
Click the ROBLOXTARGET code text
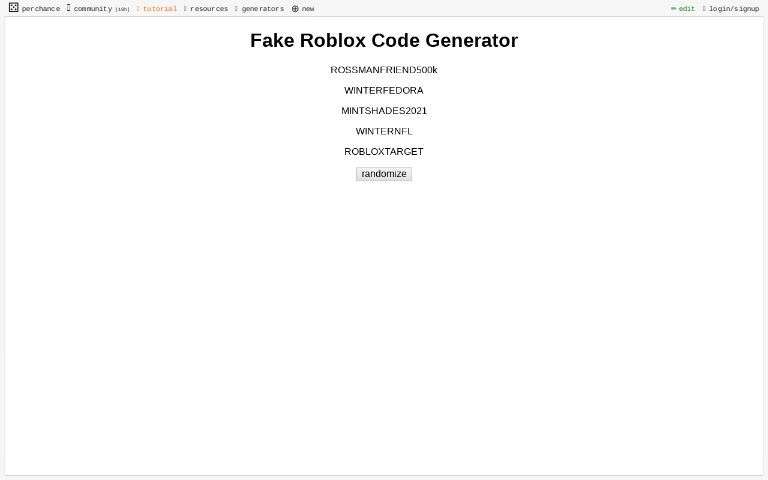pos(384,152)
